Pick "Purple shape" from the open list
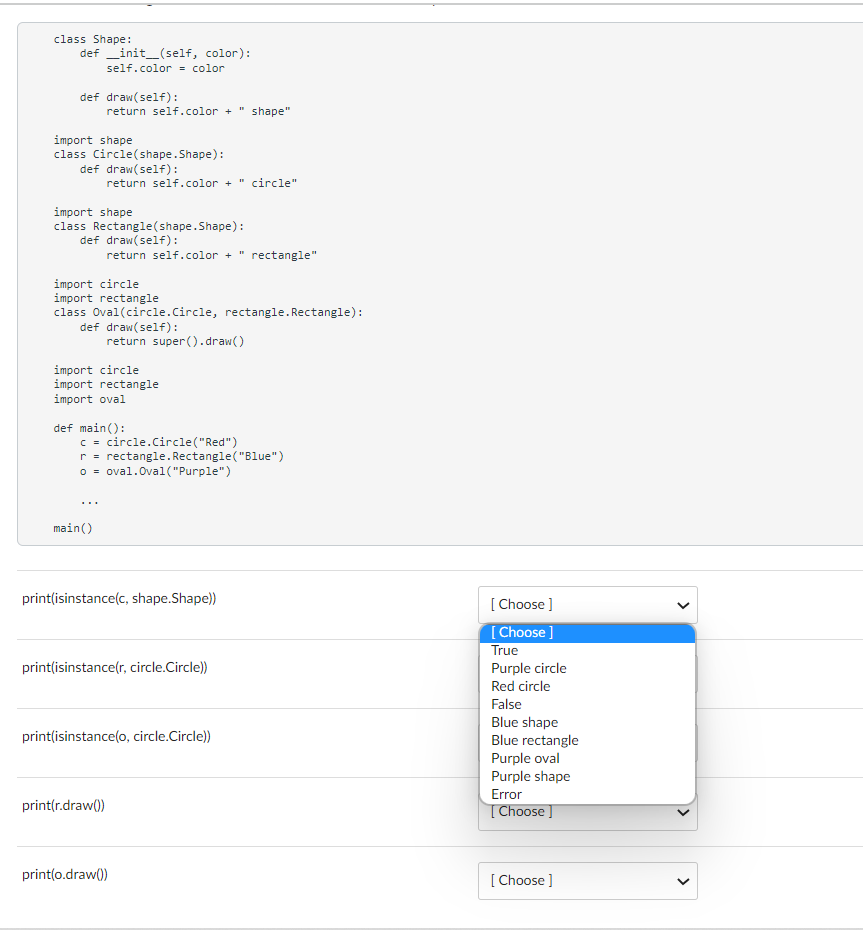863x930 pixels. tap(530, 776)
